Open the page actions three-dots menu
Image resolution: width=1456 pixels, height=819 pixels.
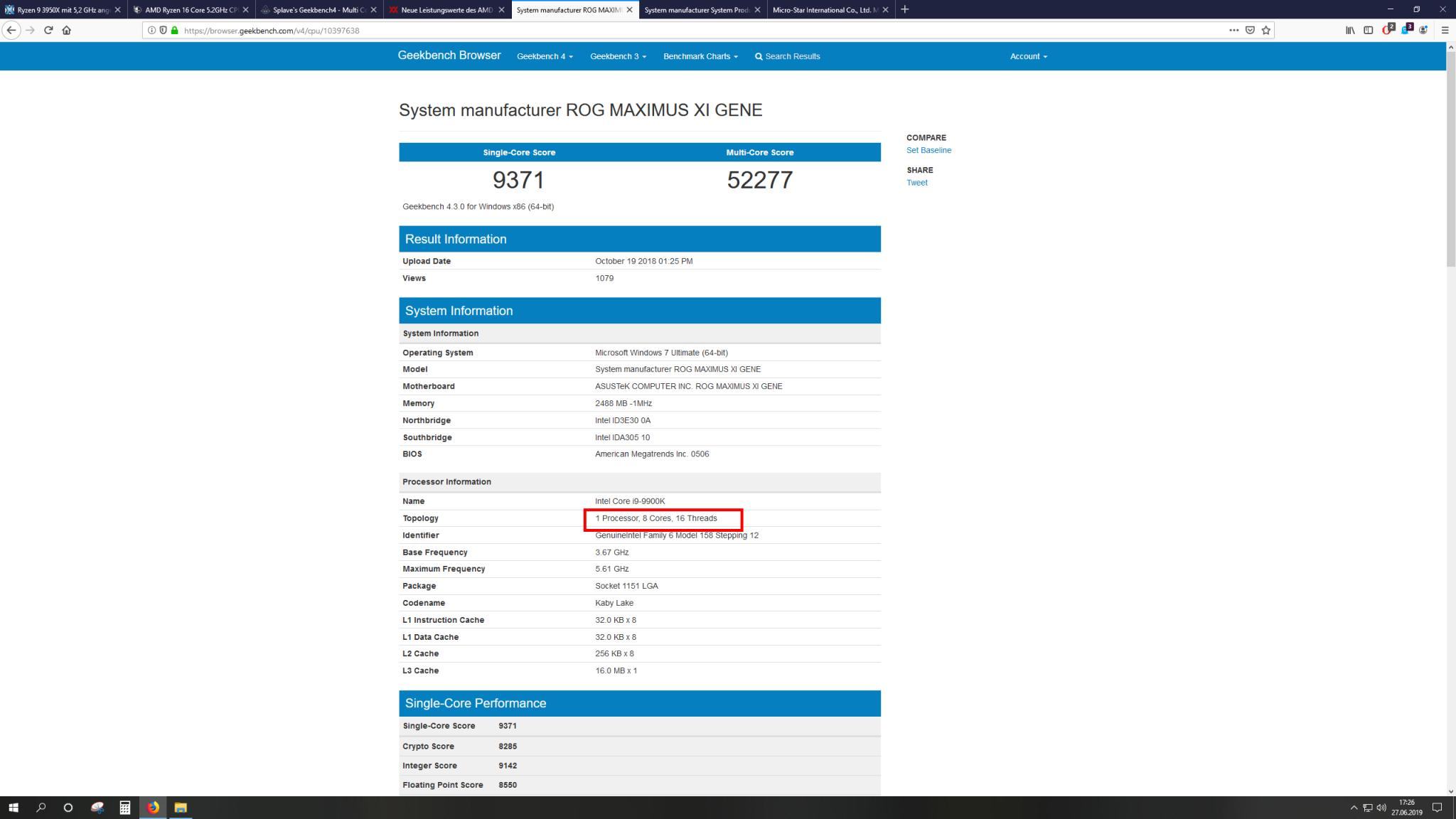point(1233,31)
